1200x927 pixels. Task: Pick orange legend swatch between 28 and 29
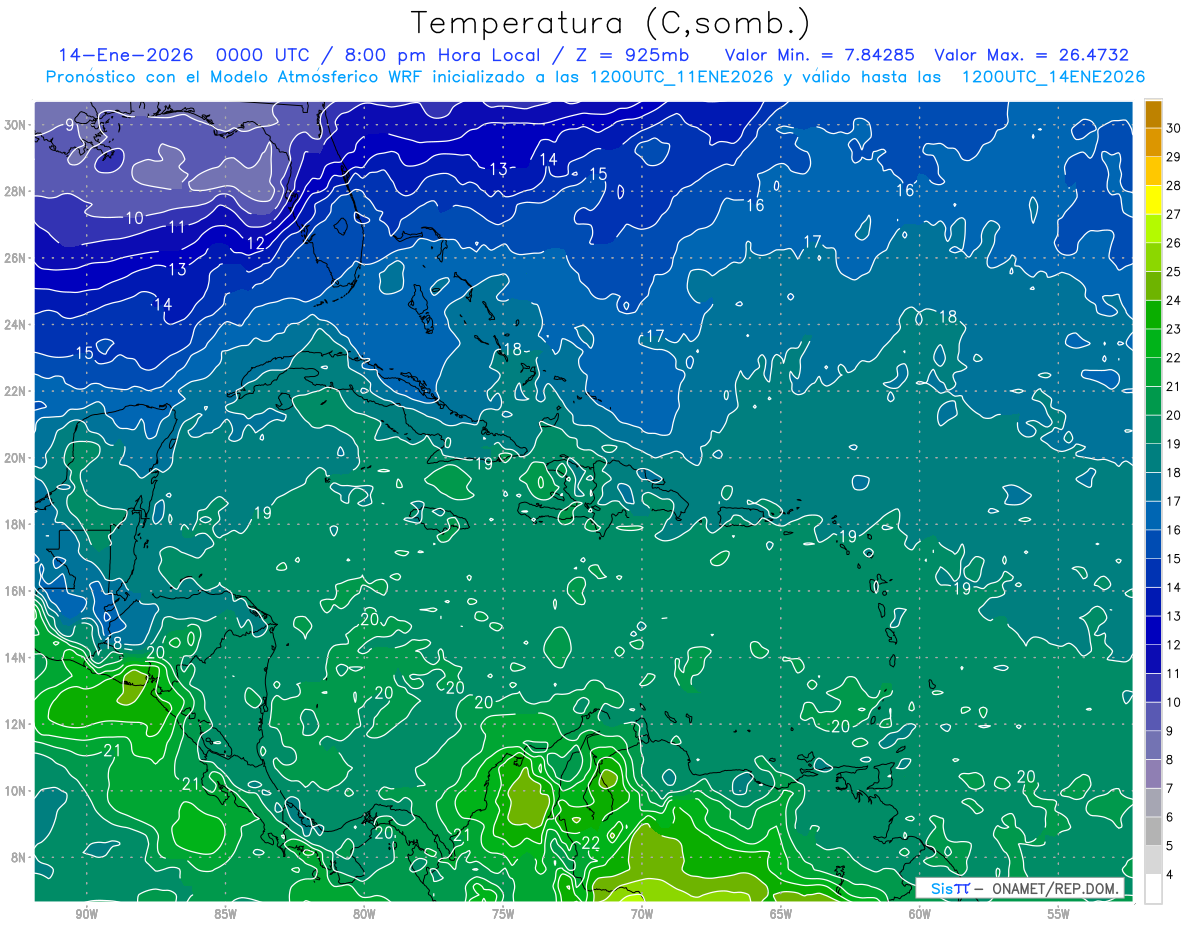1153,171
